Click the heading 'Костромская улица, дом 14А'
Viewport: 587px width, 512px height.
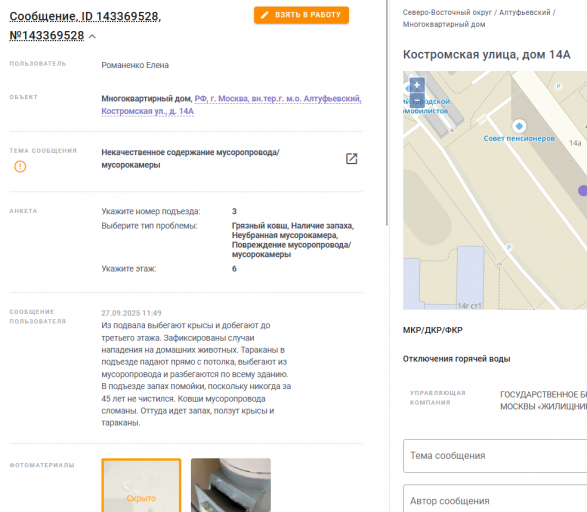click(487, 55)
